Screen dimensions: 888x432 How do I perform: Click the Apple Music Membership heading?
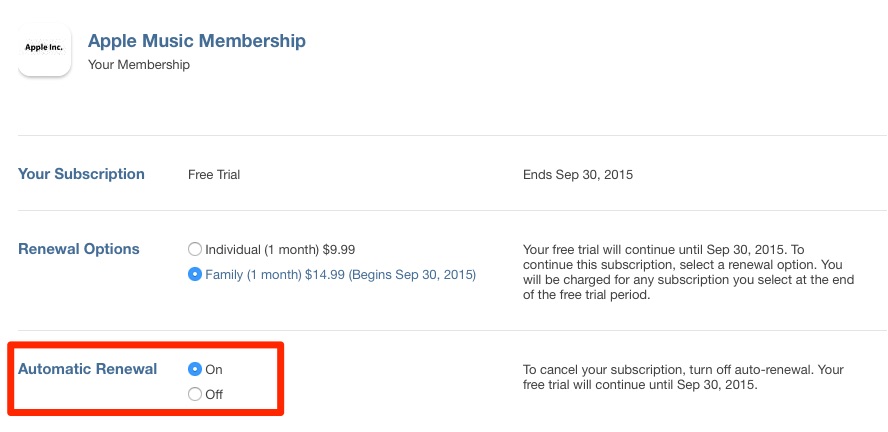point(197,41)
